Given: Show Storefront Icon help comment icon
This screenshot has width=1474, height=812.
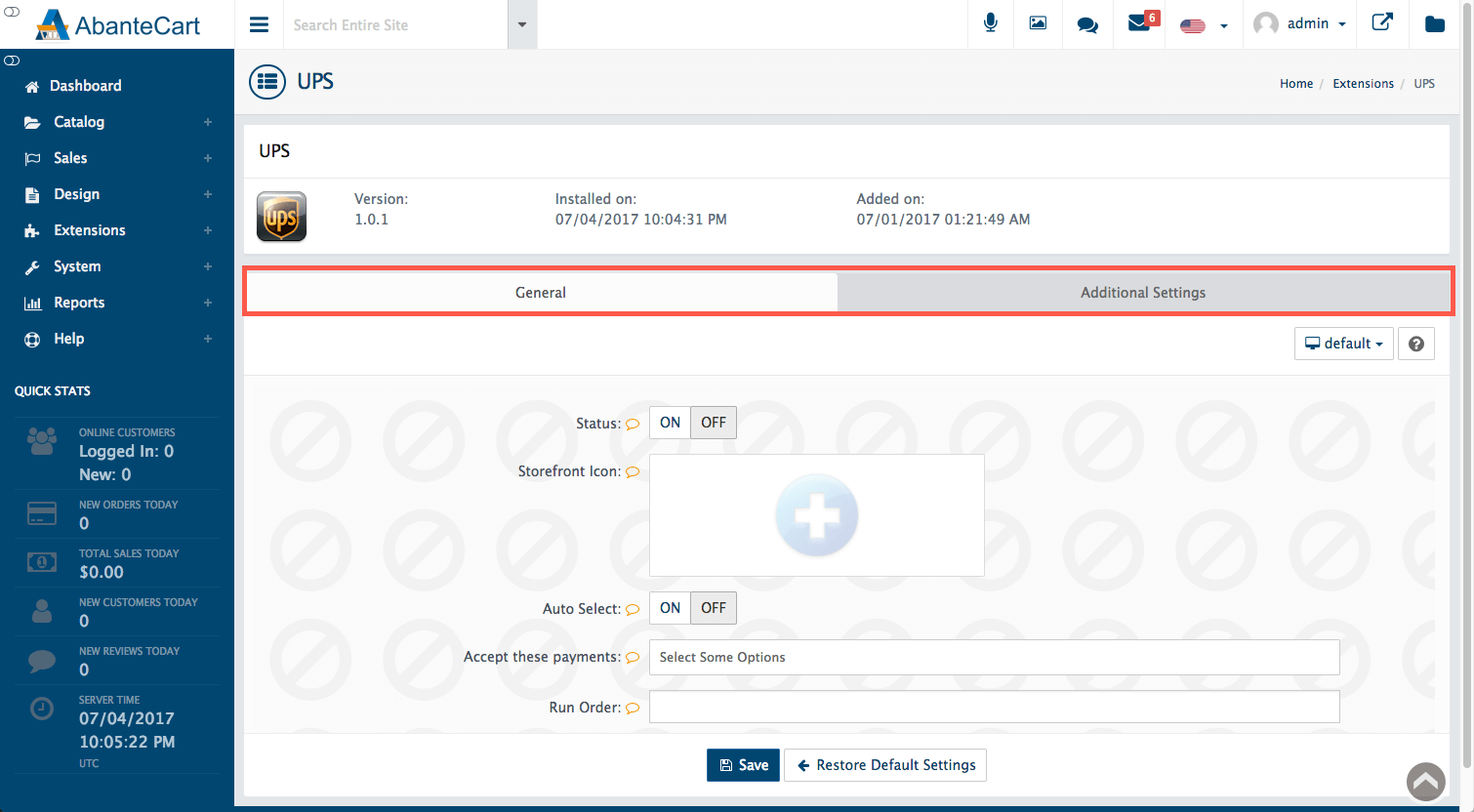Looking at the screenshot, I should click(x=633, y=472).
